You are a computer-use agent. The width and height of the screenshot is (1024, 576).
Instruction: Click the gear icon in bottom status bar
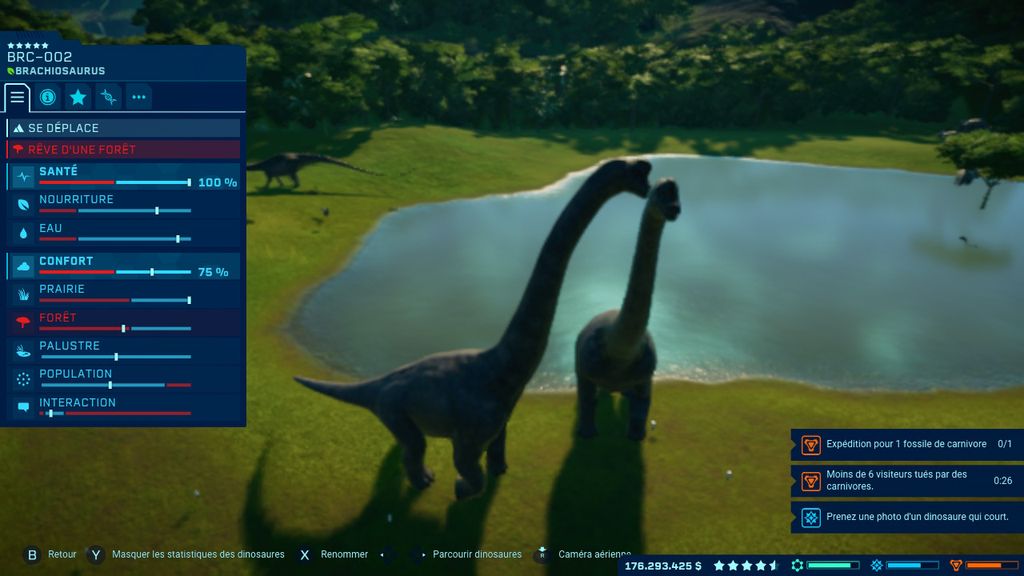point(797,566)
